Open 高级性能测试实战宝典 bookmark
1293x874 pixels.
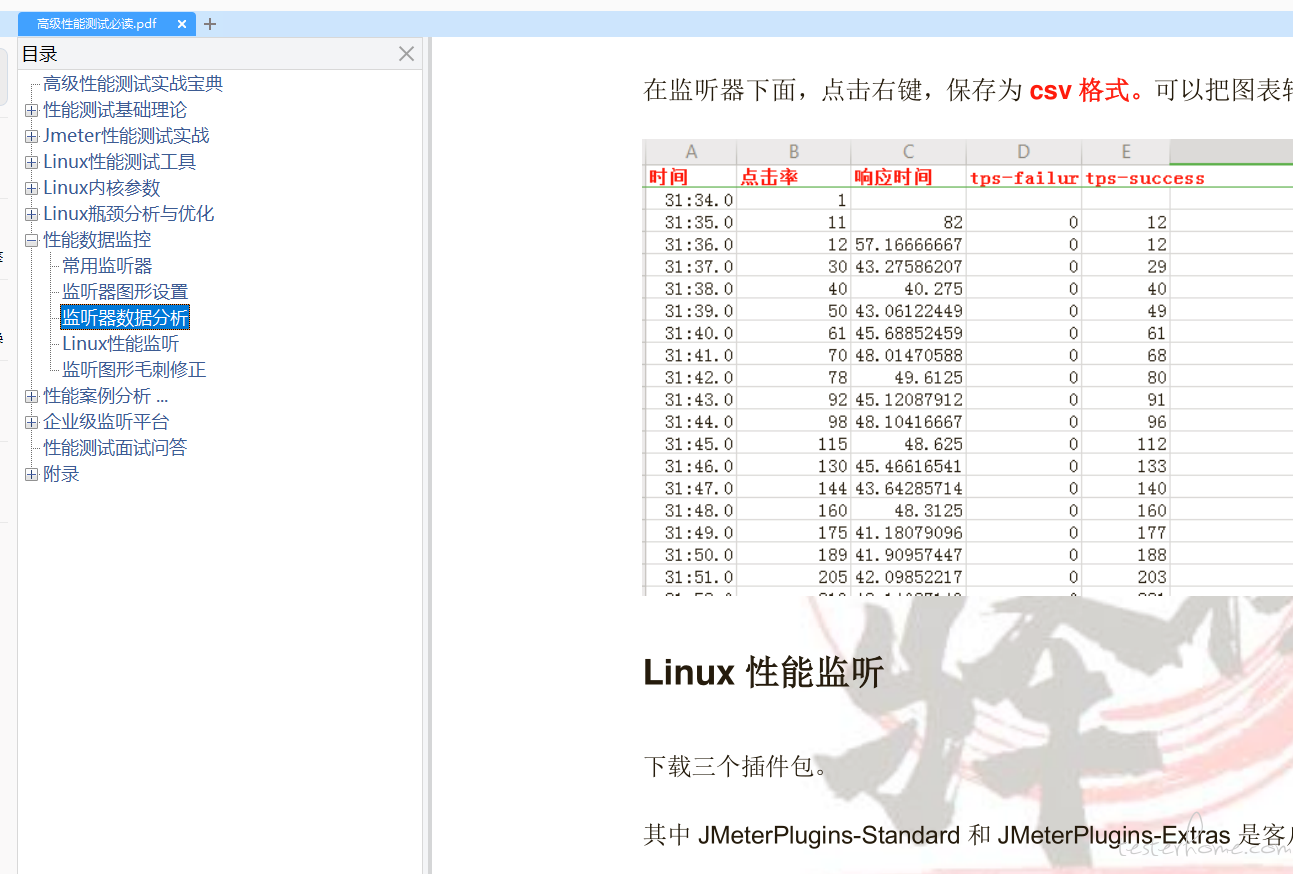[x=133, y=84]
